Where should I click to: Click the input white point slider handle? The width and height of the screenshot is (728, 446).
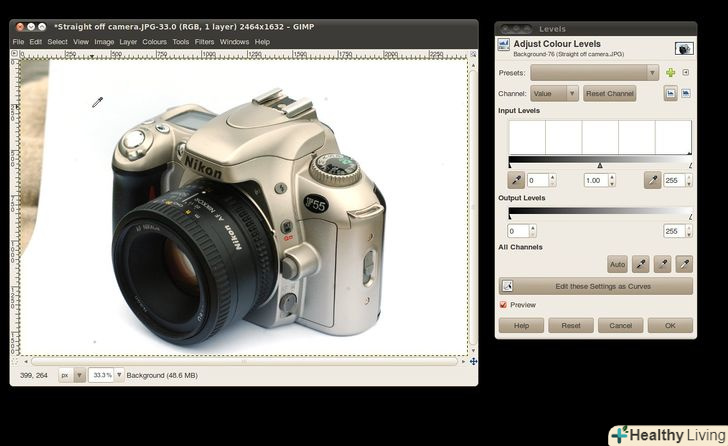pyautogui.click(x=690, y=165)
